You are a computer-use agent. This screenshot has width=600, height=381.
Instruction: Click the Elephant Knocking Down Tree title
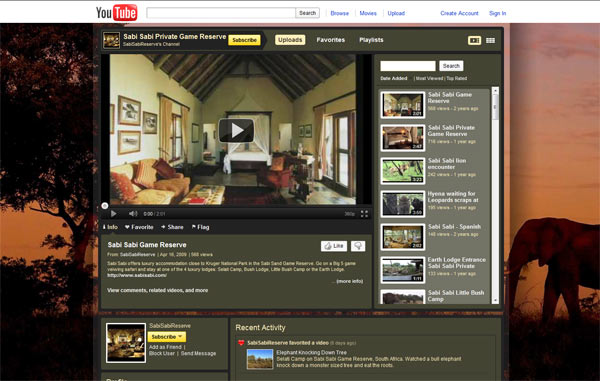311,352
